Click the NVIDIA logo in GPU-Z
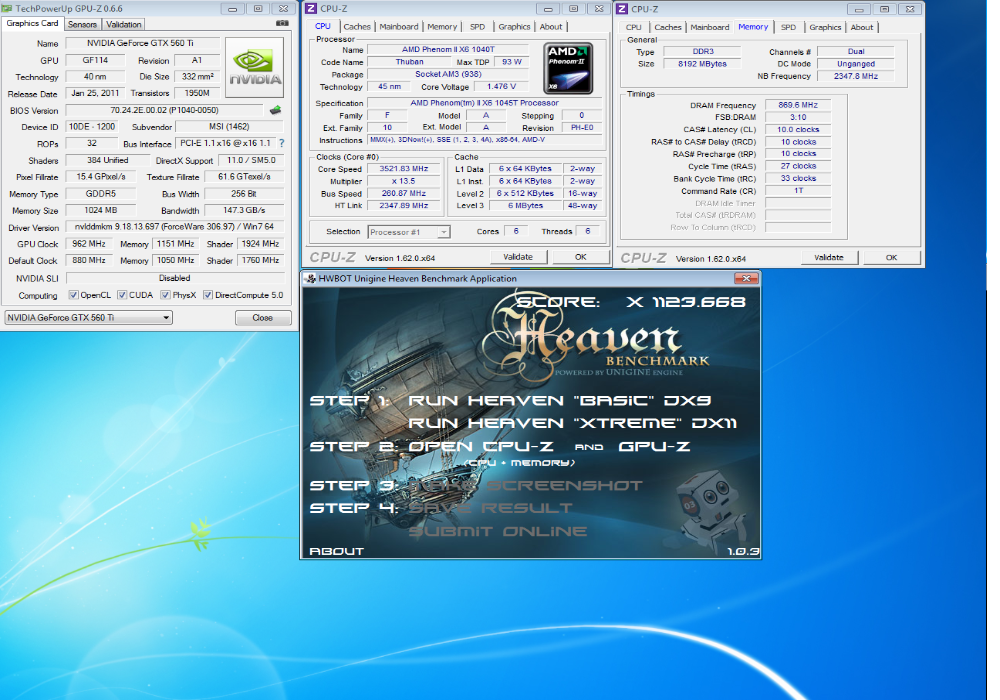This screenshot has width=1000, height=700. click(x=254, y=67)
